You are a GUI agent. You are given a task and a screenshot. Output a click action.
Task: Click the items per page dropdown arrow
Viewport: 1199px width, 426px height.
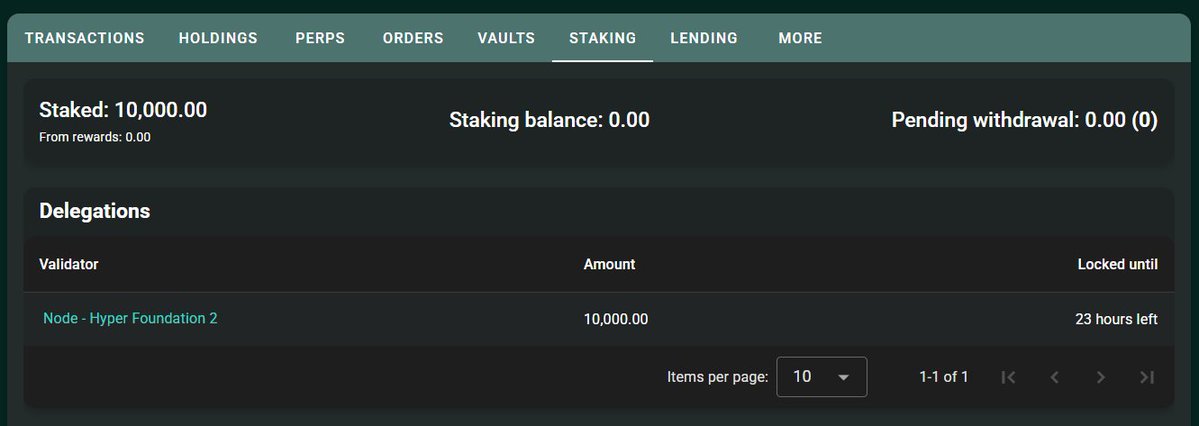pyautogui.click(x=843, y=377)
